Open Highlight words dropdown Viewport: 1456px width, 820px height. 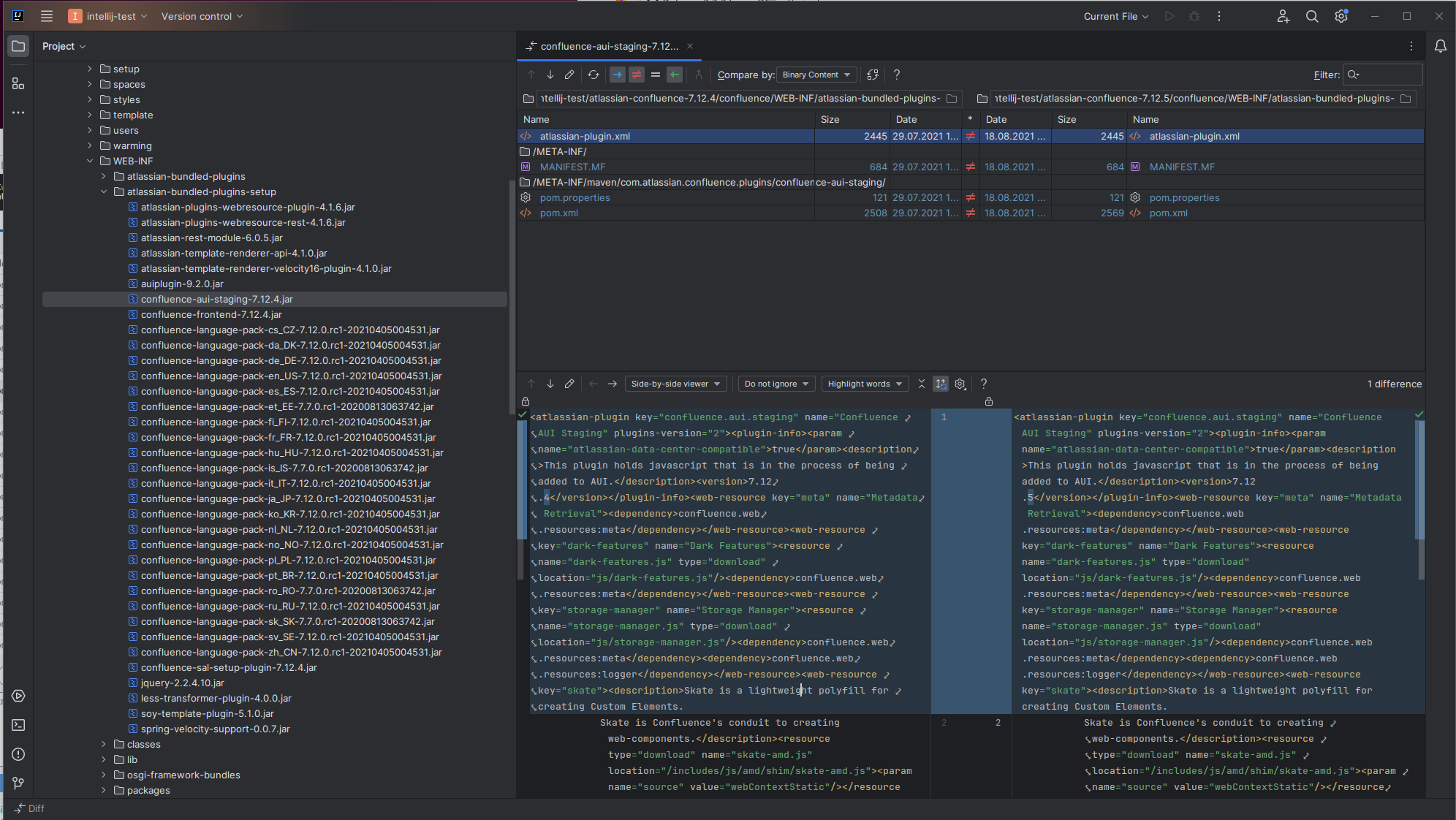pos(865,384)
